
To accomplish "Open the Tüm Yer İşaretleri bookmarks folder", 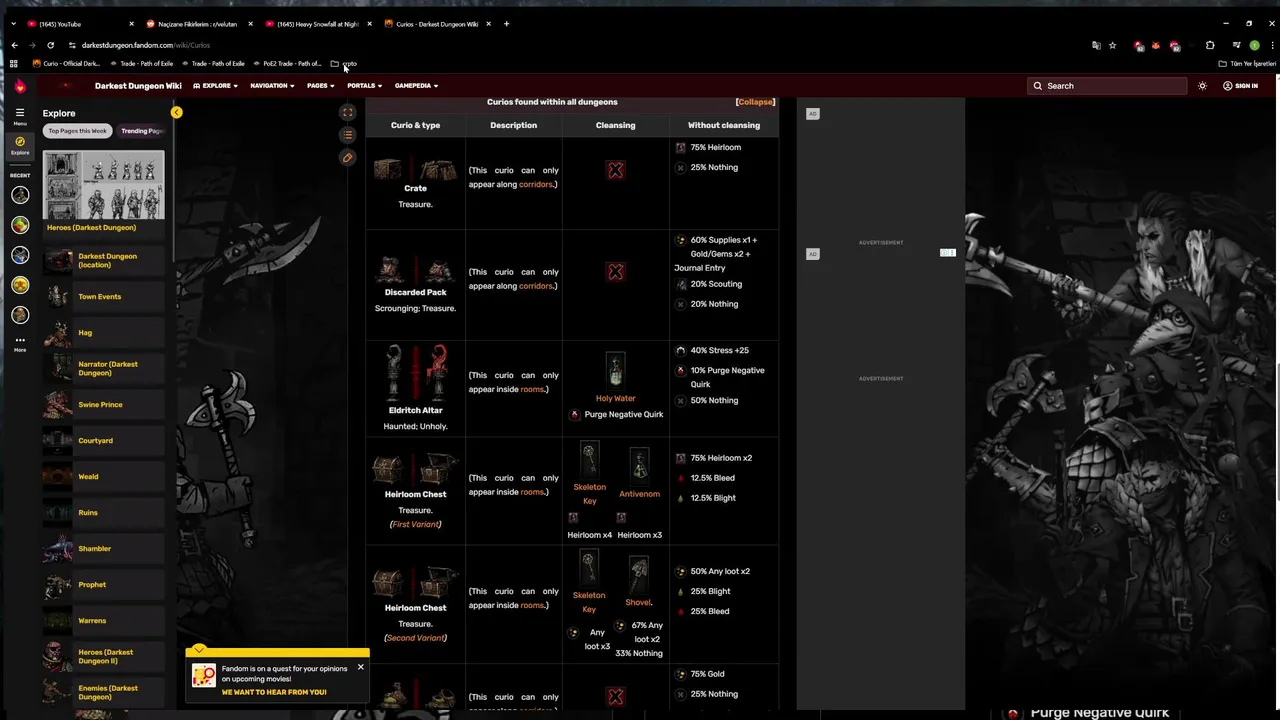I will [1247, 64].
